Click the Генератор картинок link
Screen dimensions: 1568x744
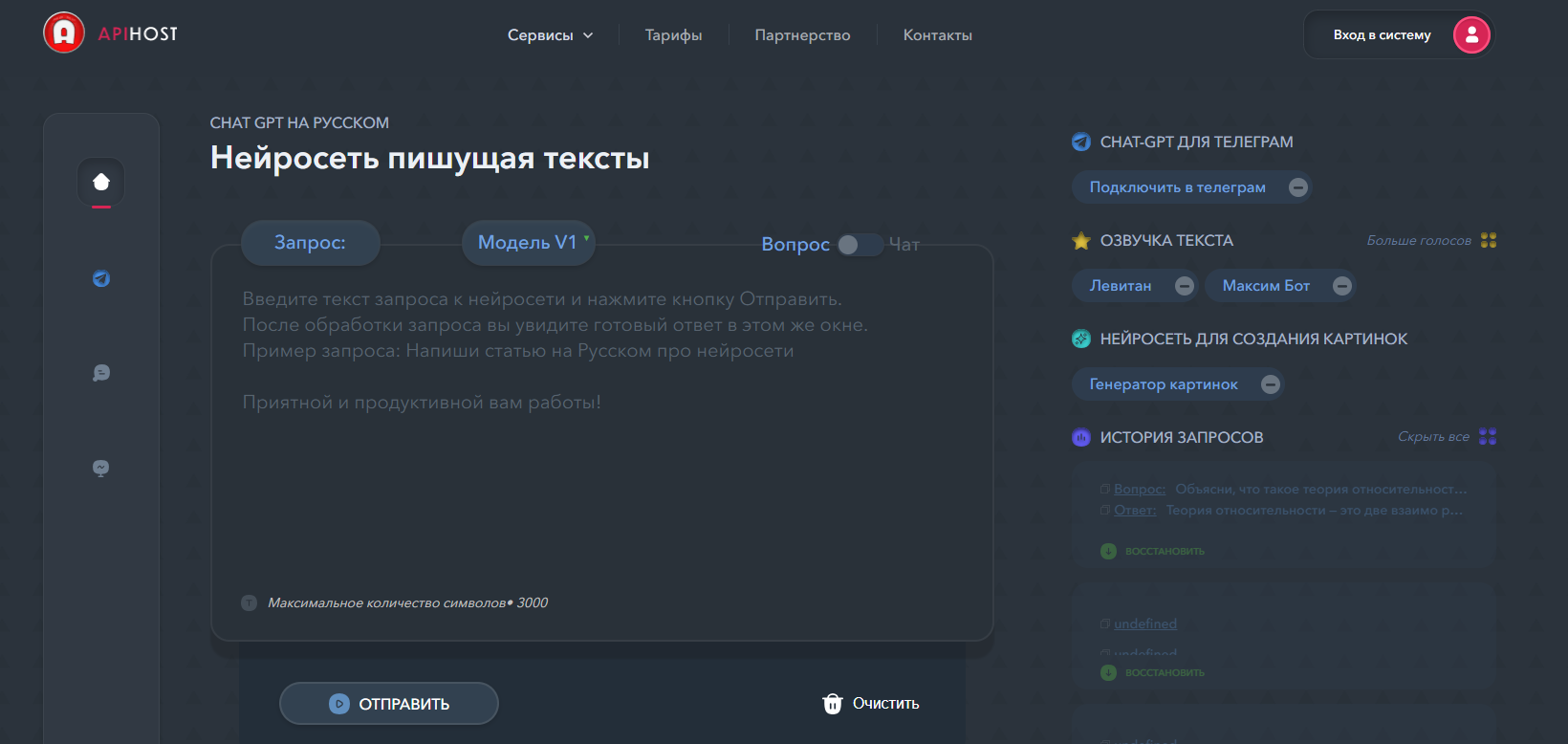[1164, 384]
